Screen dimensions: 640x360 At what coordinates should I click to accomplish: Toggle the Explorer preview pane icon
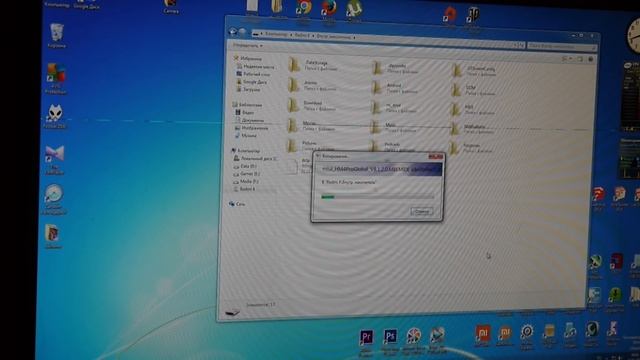point(580,59)
